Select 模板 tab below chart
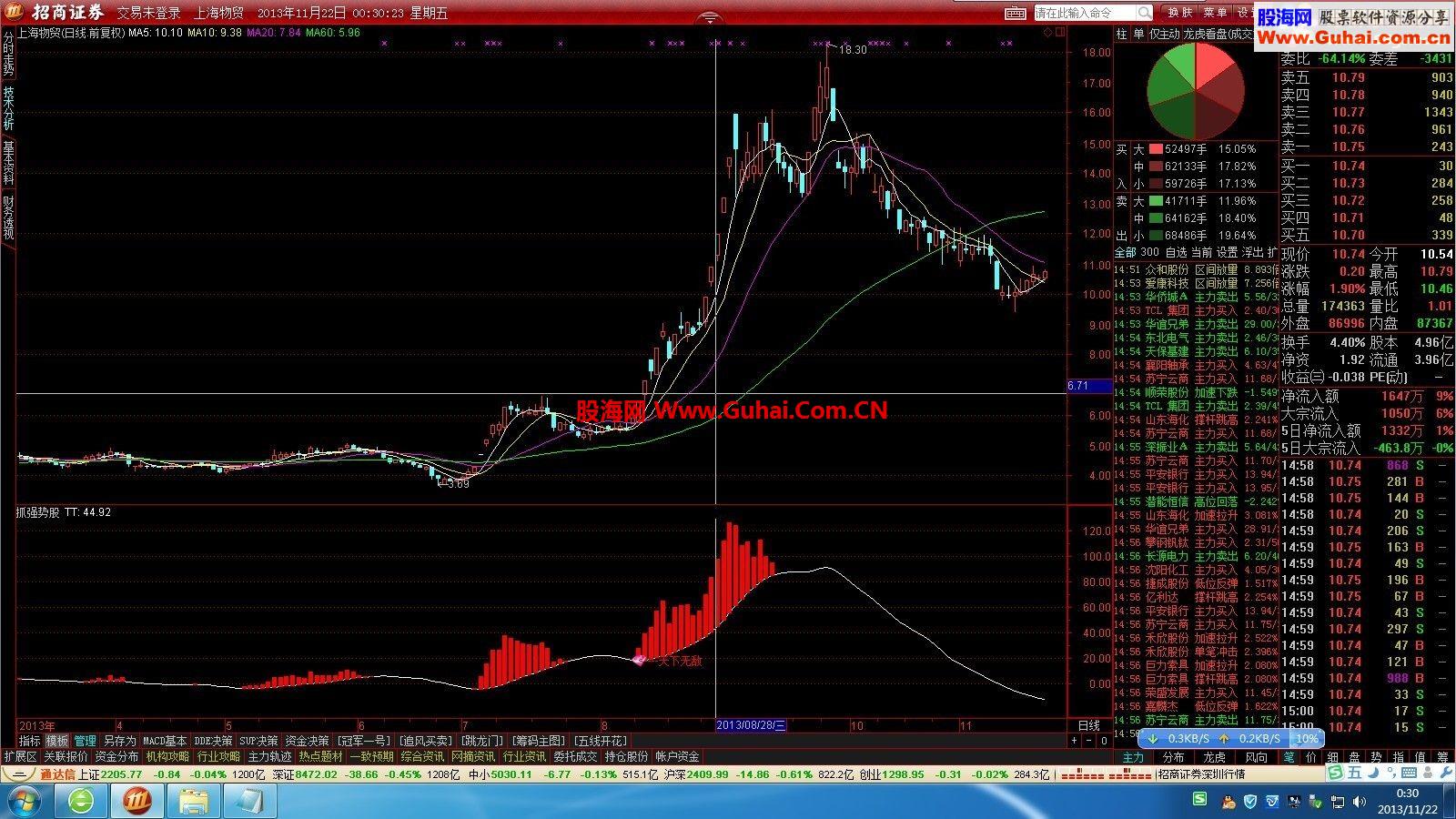1456x819 pixels. pos(57,741)
